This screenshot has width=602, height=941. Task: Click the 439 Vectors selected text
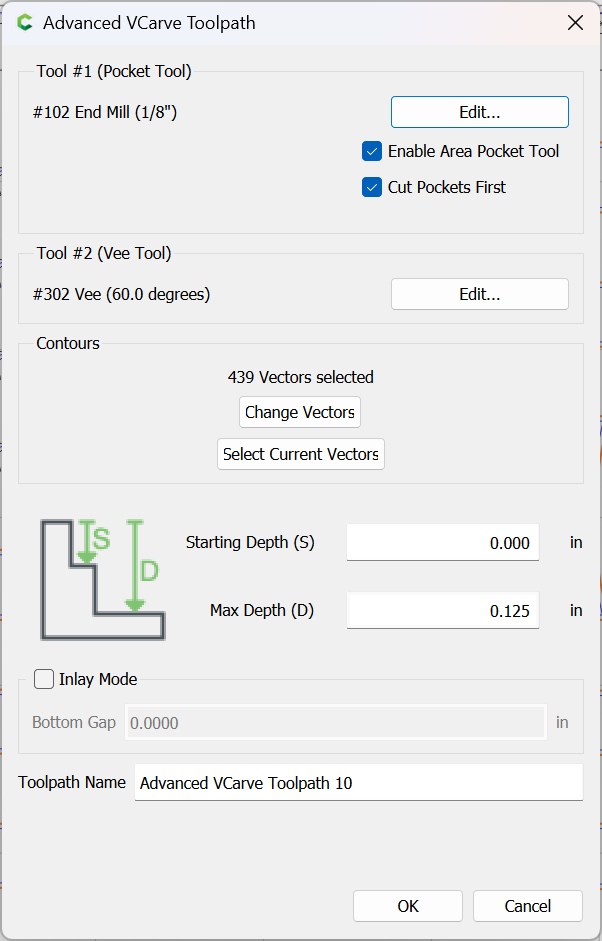pyautogui.click(x=301, y=377)
